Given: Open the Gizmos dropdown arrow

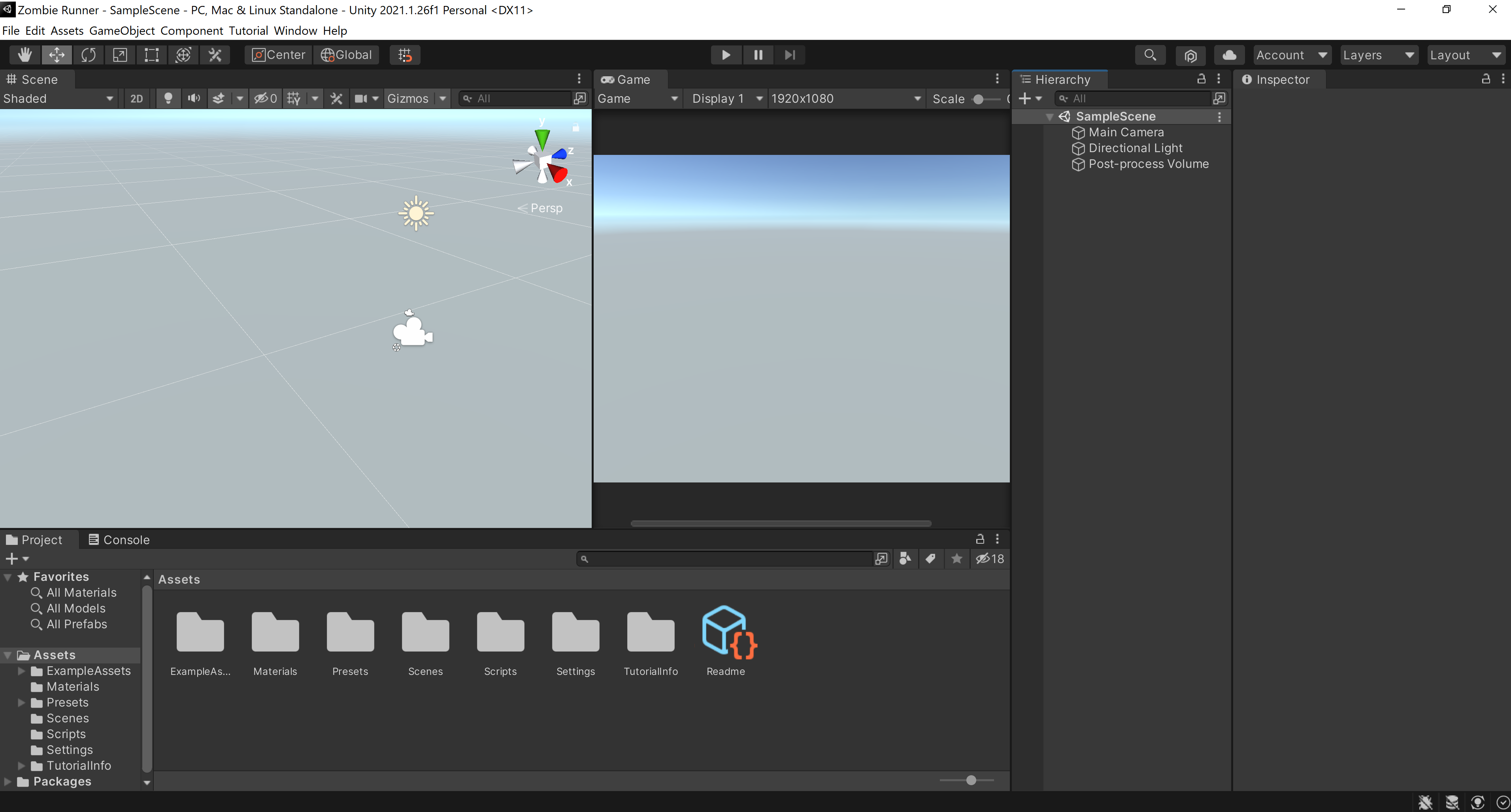Looking at the screenshot, I should point(443,98).
